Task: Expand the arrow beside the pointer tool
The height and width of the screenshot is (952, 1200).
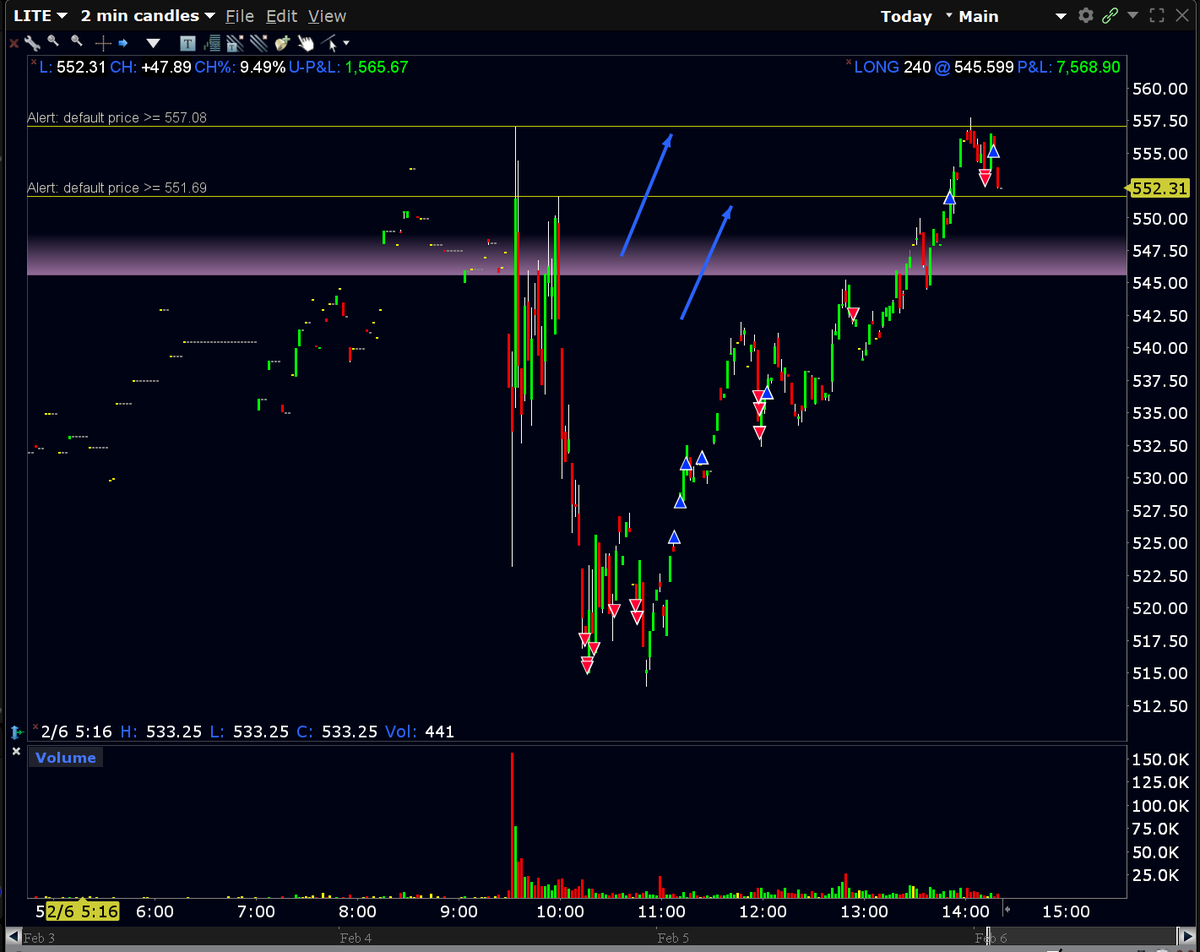Action: (x=346, y=43)
